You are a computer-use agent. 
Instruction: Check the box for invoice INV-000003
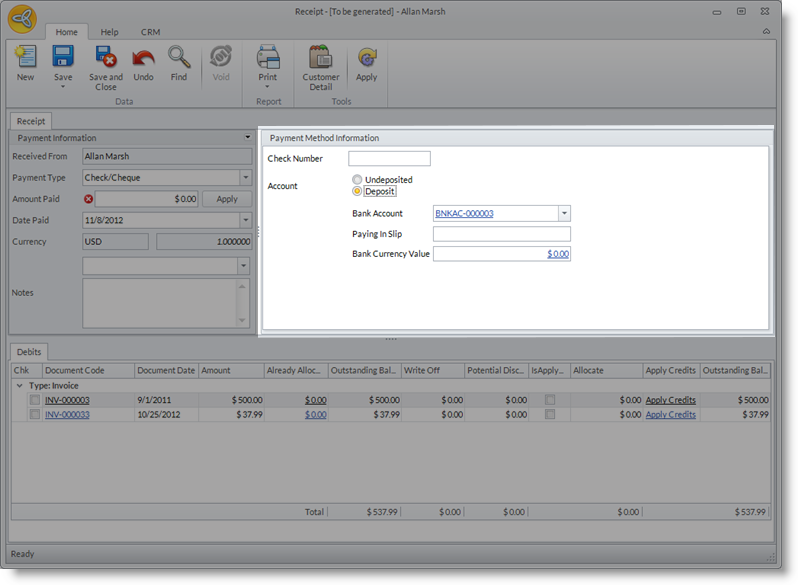pos(35,400)
